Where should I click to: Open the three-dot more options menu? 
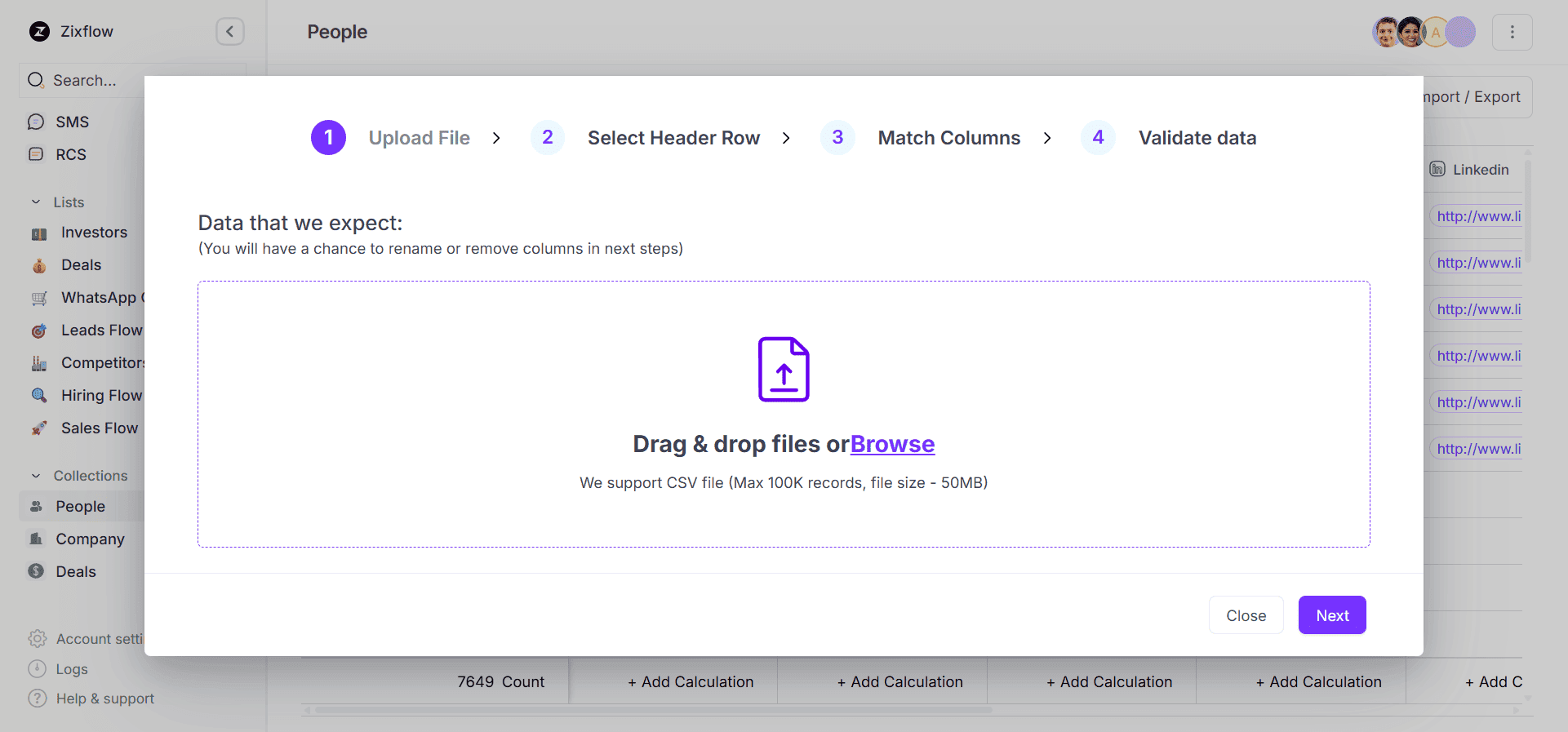pyautogui.click(x=1512, y=32)
